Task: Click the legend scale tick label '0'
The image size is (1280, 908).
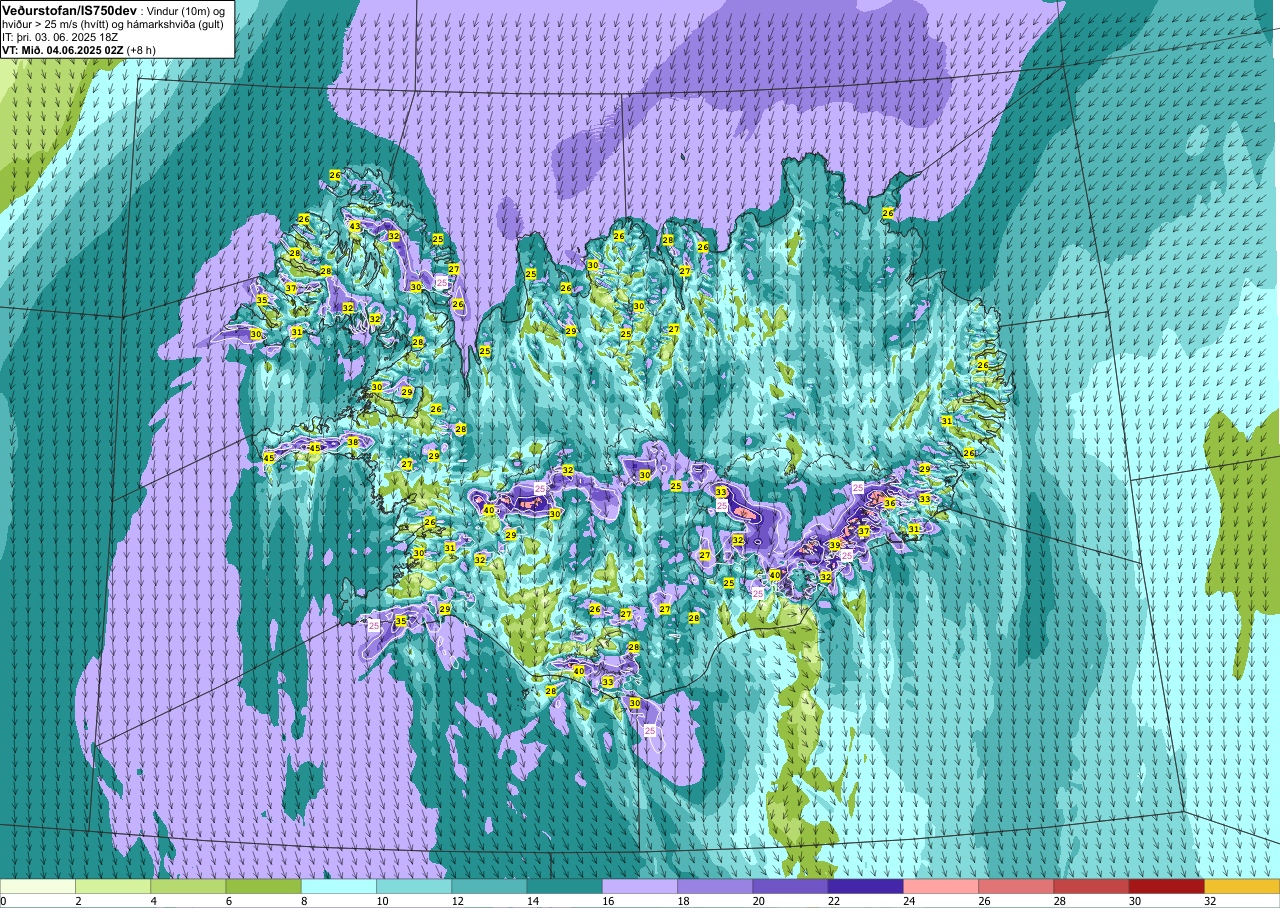Action: pos(4,901)
